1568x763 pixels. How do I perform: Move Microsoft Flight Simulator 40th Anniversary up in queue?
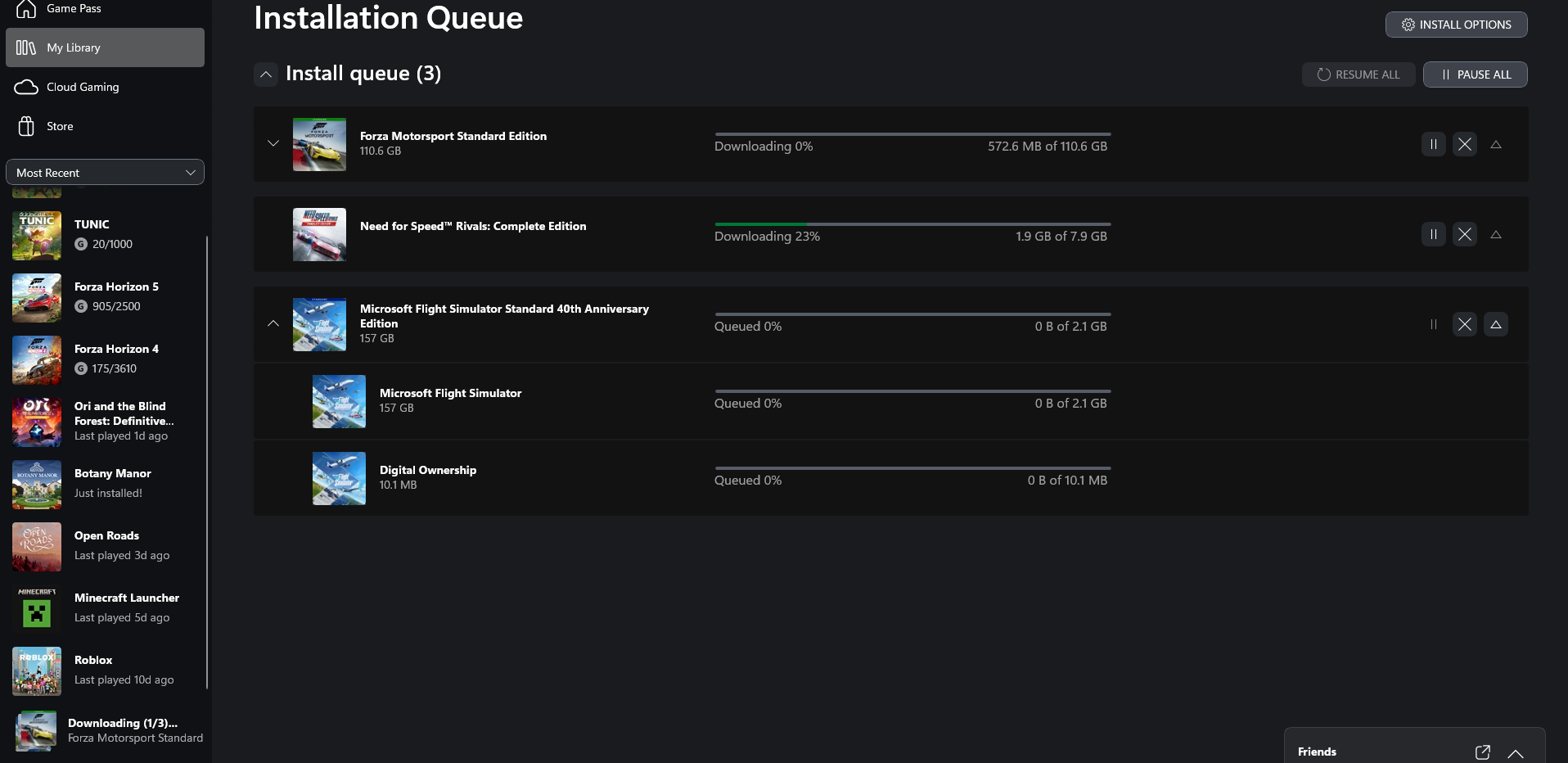pyautogui.click(x=1496, y=324)
